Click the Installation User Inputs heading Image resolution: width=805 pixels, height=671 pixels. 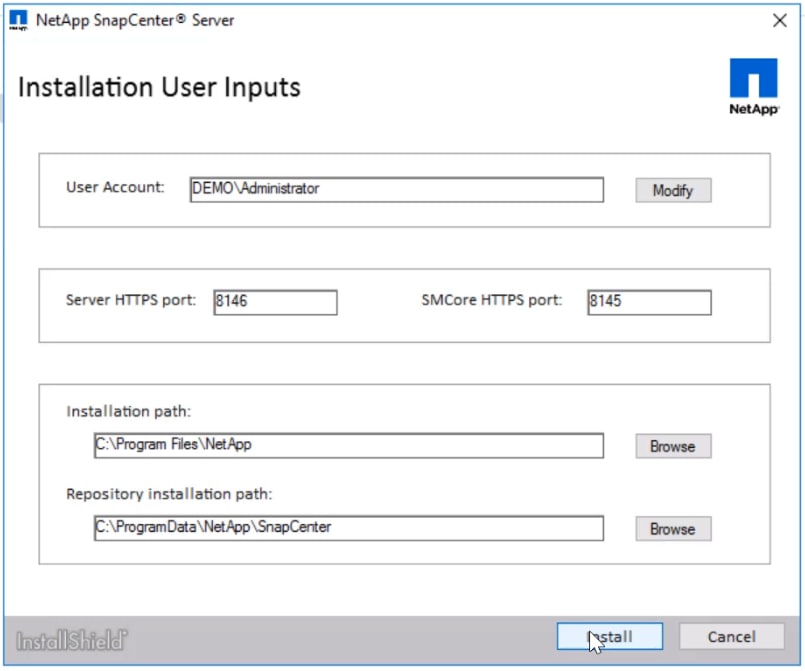[159, 87]
